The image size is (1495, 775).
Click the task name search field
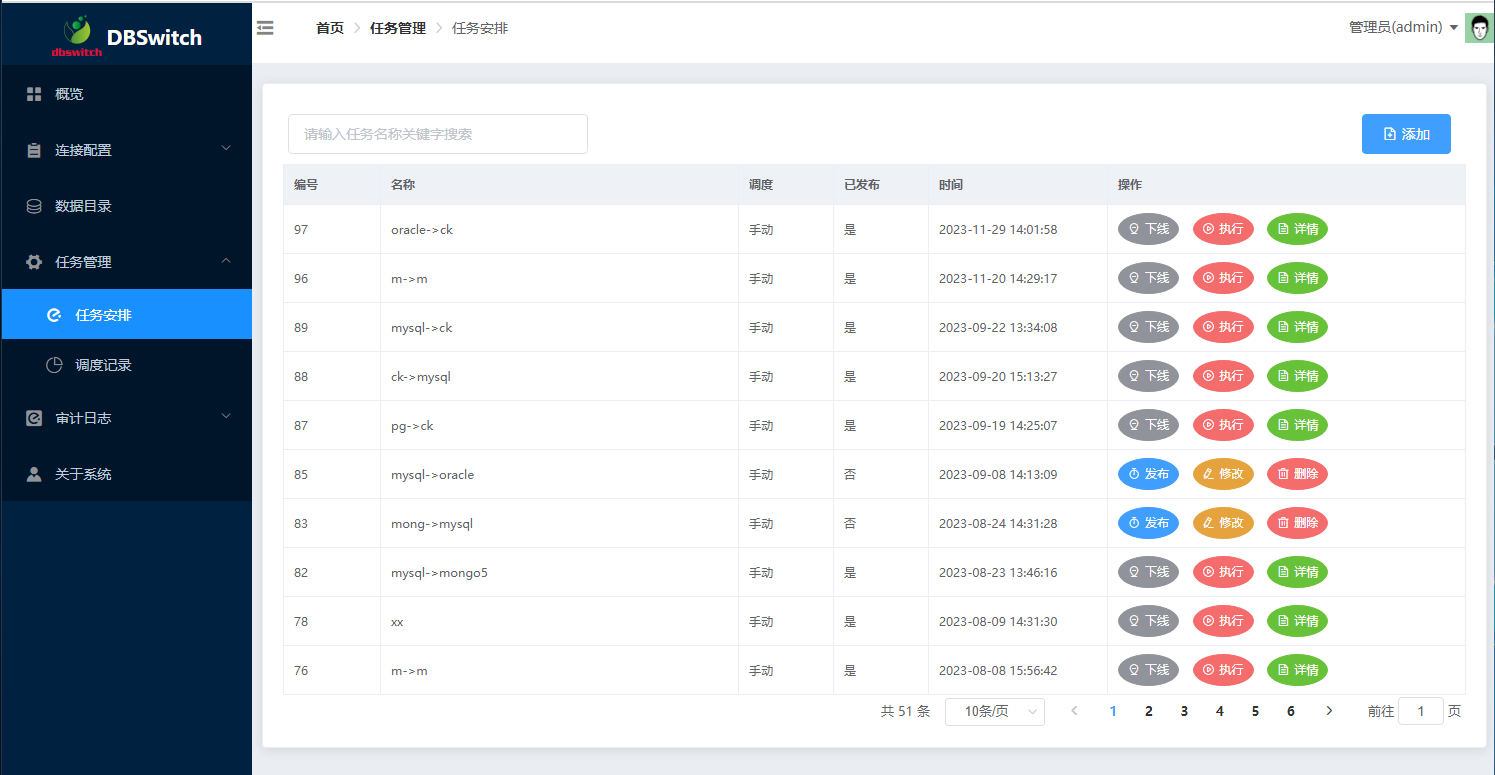(437, 134)
